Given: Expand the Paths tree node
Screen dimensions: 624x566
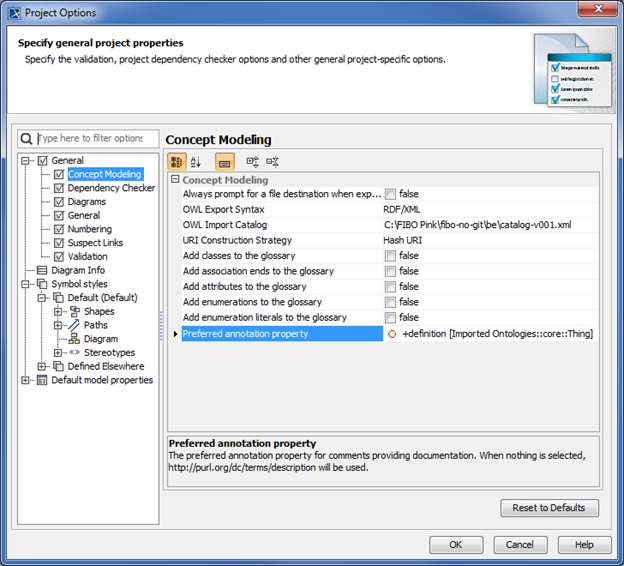Looking at the screenshot, I should tap(58, 325).
